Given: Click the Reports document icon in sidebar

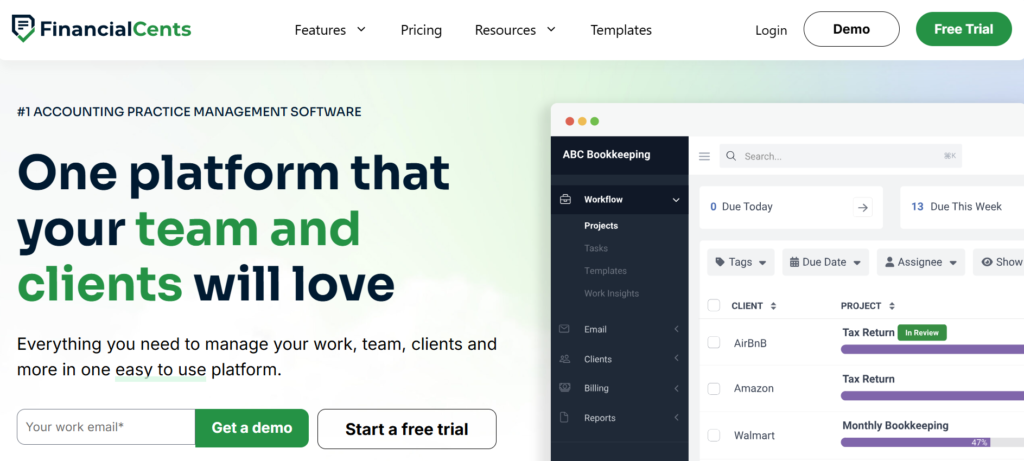Looking at the screenshot, I should coord(564,417).
